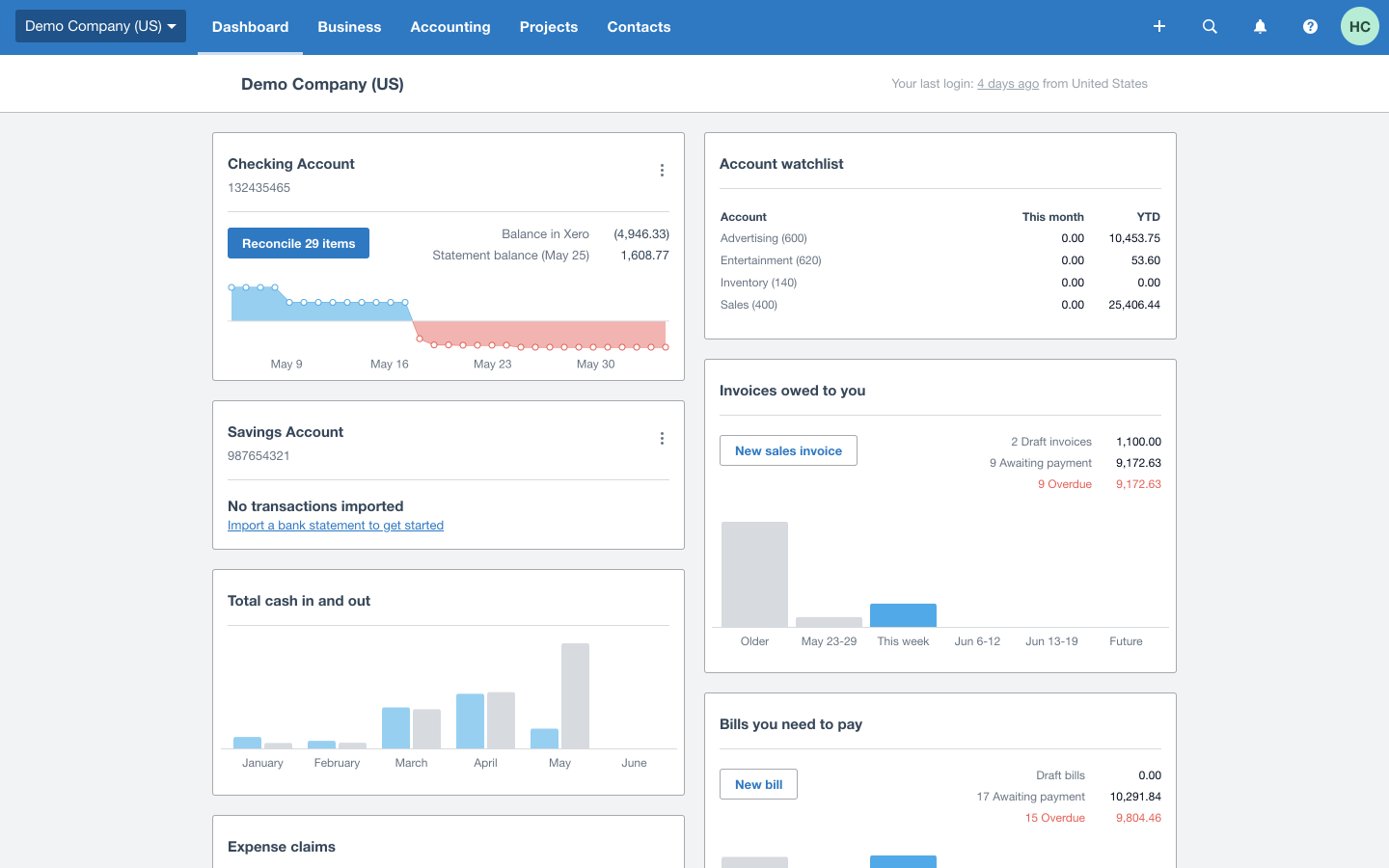Open the Projects menu
Screen dimensions: 1389x868
tap(548, 27)
